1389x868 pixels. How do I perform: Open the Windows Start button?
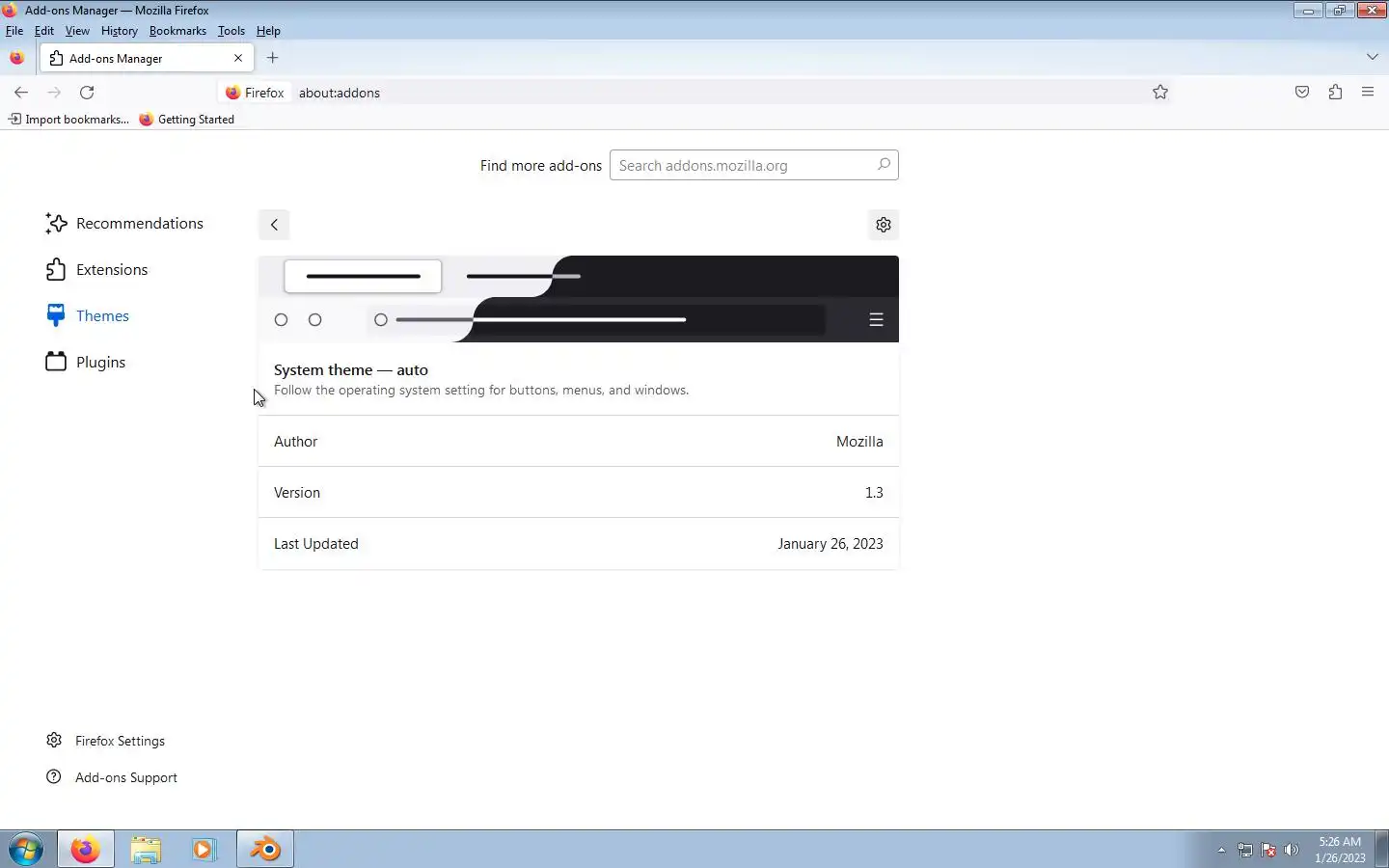[27, 850]
